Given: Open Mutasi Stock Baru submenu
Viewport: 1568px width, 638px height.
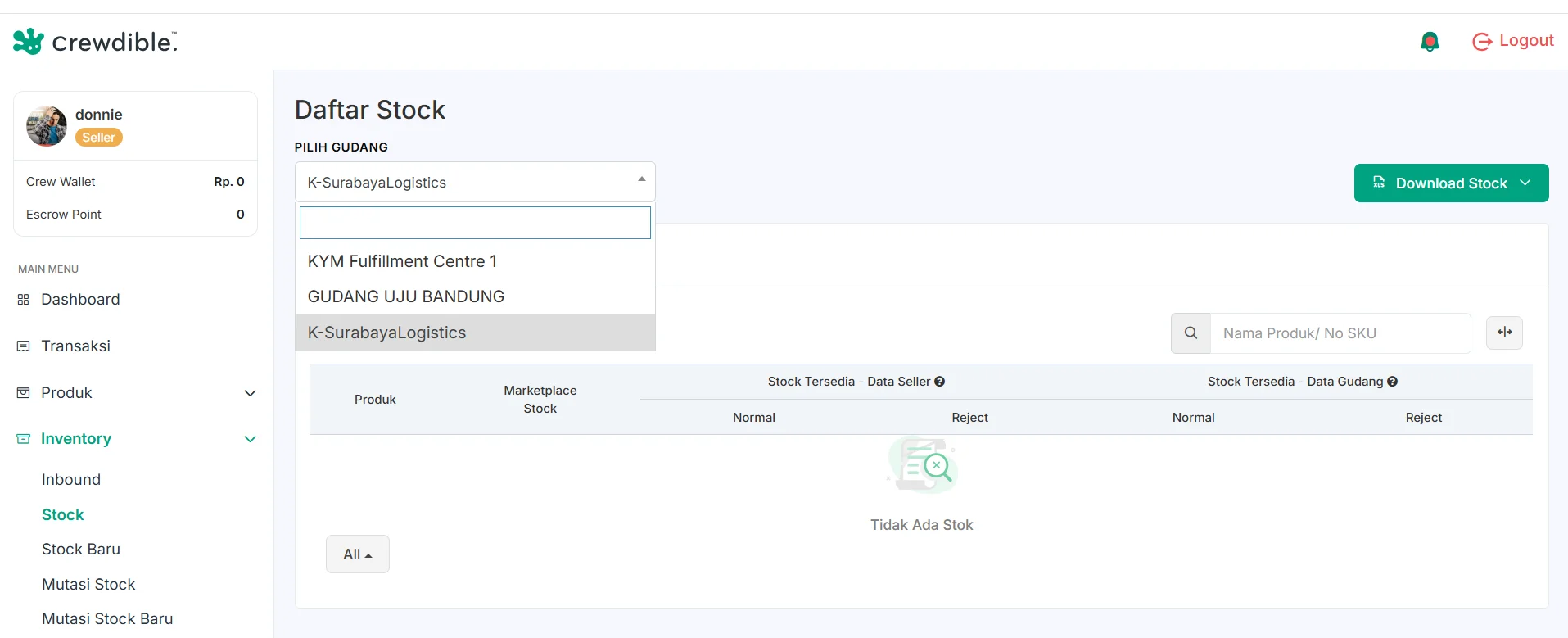Looking at the screenshot, I should (107, 619).
